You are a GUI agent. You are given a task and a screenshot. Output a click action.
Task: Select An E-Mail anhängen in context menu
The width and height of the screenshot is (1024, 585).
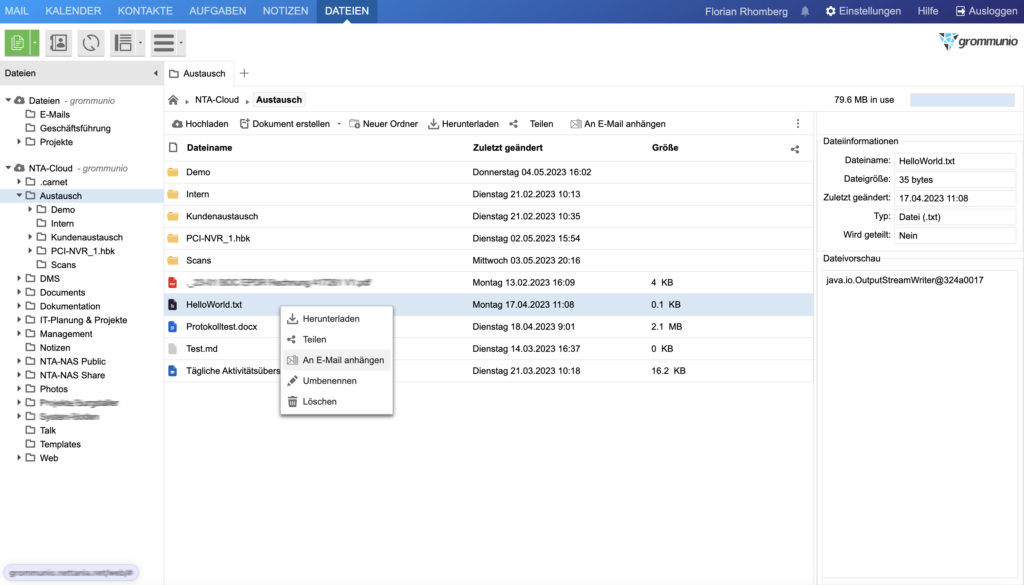pyautogui.click(x=336, y=360)
